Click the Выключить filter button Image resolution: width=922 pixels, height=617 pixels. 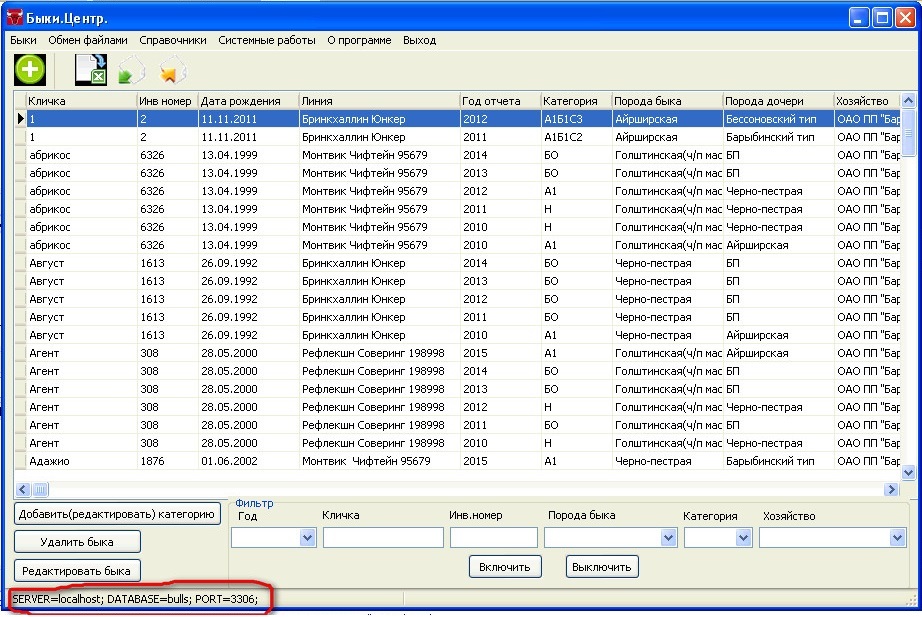pos(602,567)
